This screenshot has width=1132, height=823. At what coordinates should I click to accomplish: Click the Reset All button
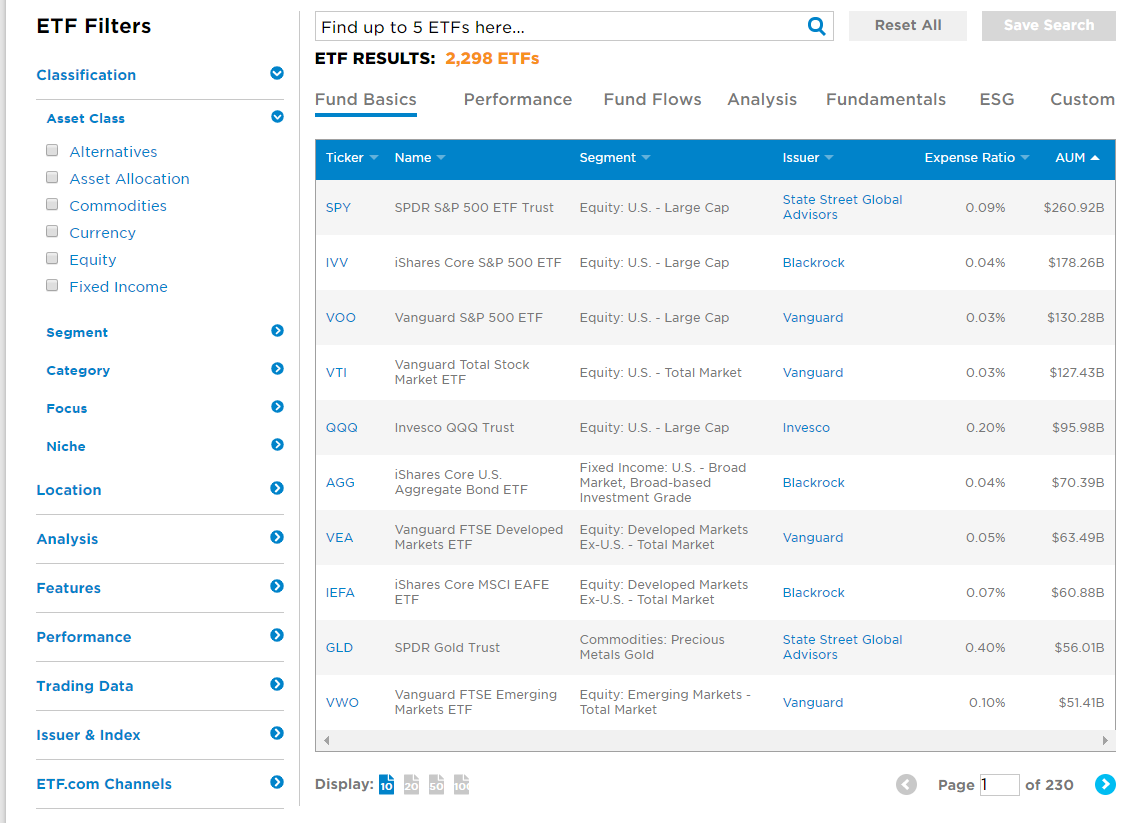[x=907, y=26]
